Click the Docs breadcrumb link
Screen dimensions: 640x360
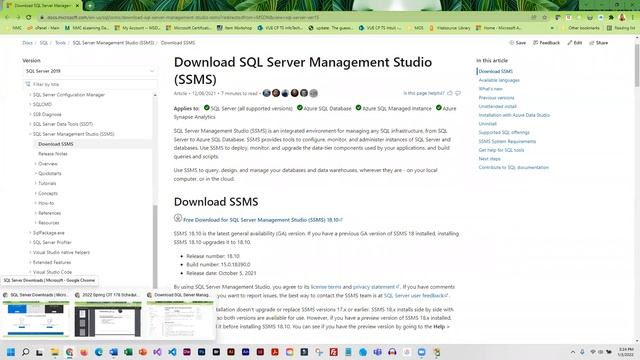27,43
